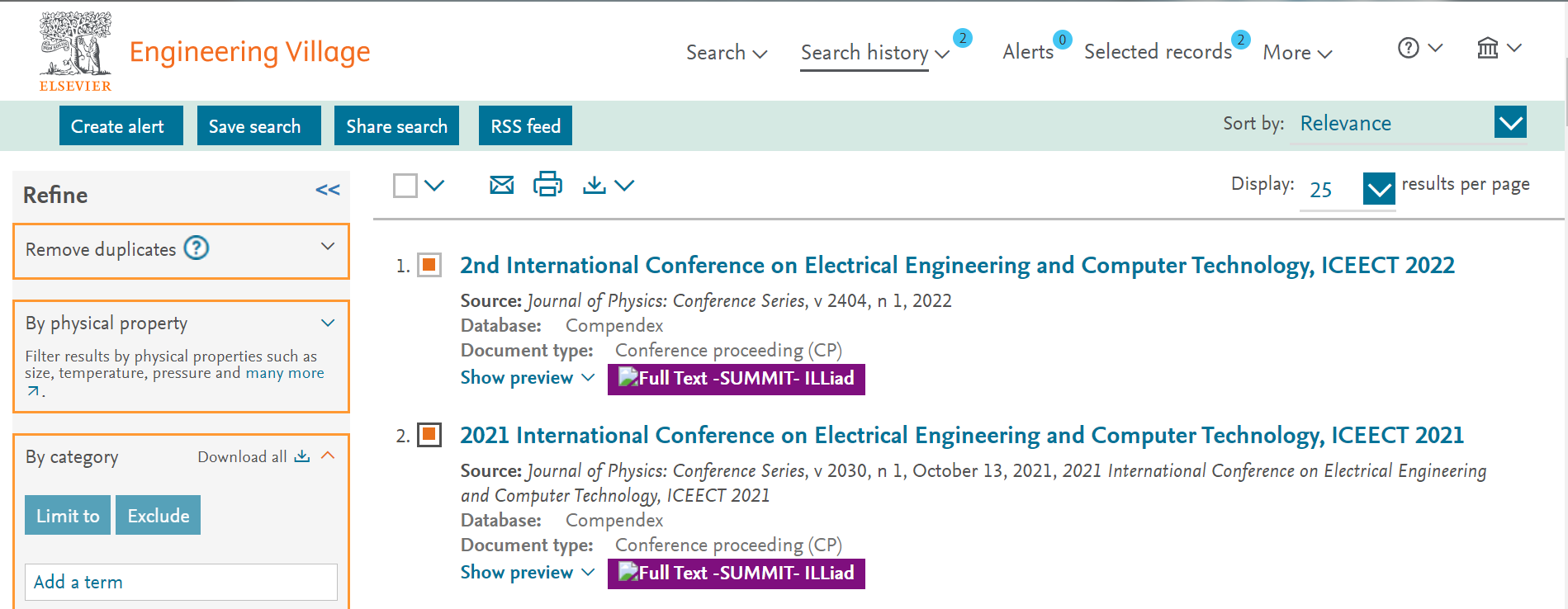Click the Limit to button
Viewport: 1568px width, 609px height.
click(x=68, y=515)
